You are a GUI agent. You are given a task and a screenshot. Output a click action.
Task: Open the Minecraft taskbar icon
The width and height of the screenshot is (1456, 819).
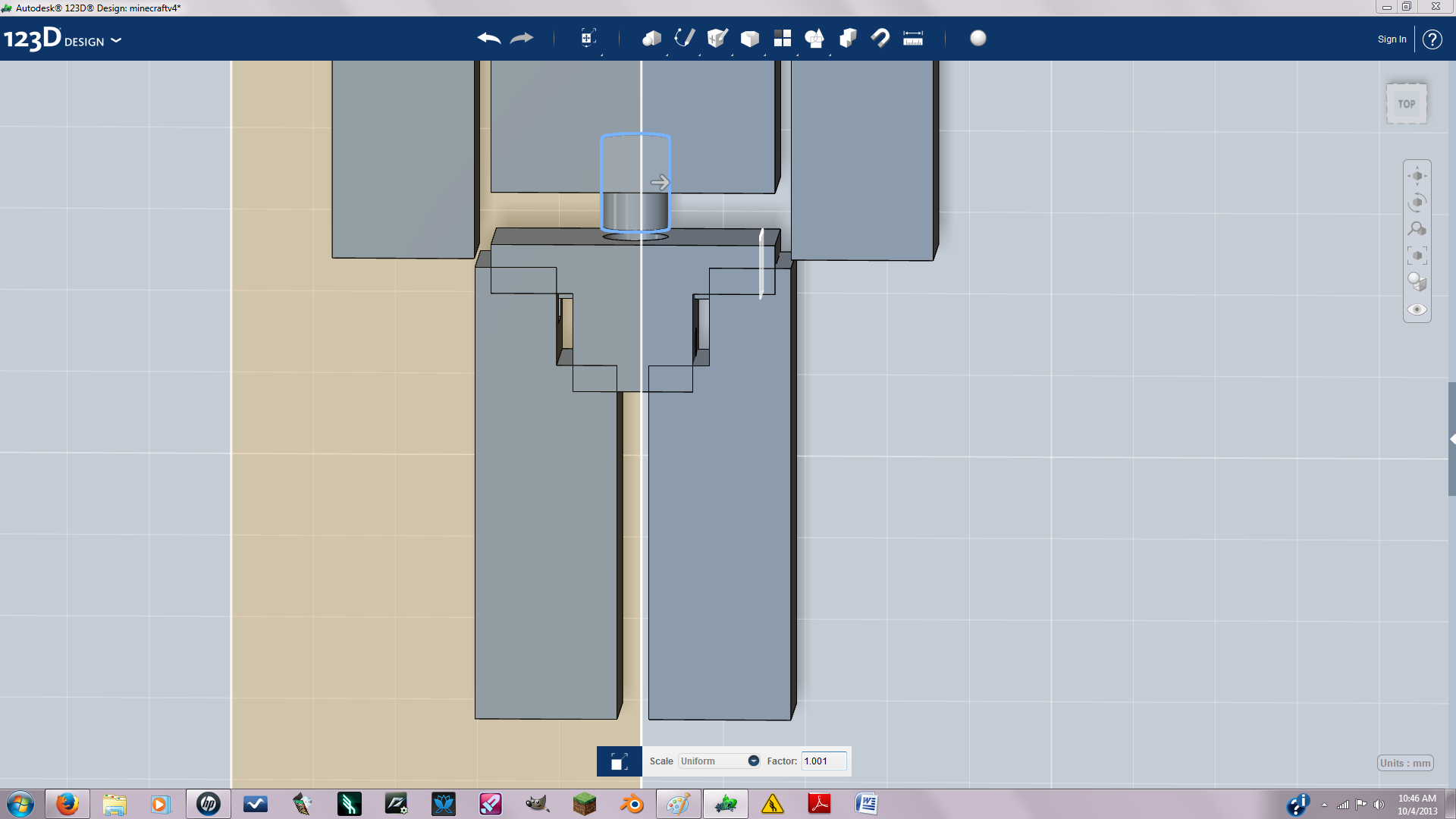[x=585, y=804]
